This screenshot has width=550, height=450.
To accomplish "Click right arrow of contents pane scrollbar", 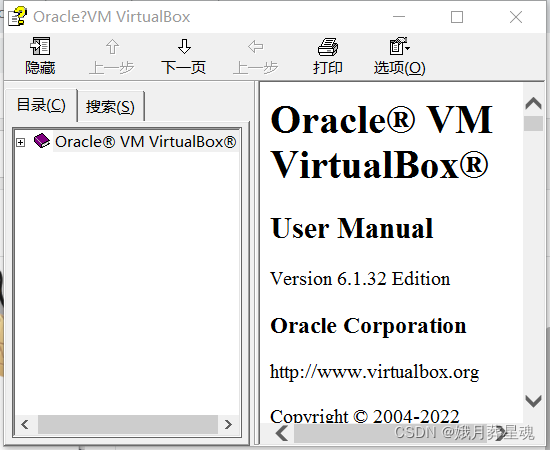I will click(228, 424).
